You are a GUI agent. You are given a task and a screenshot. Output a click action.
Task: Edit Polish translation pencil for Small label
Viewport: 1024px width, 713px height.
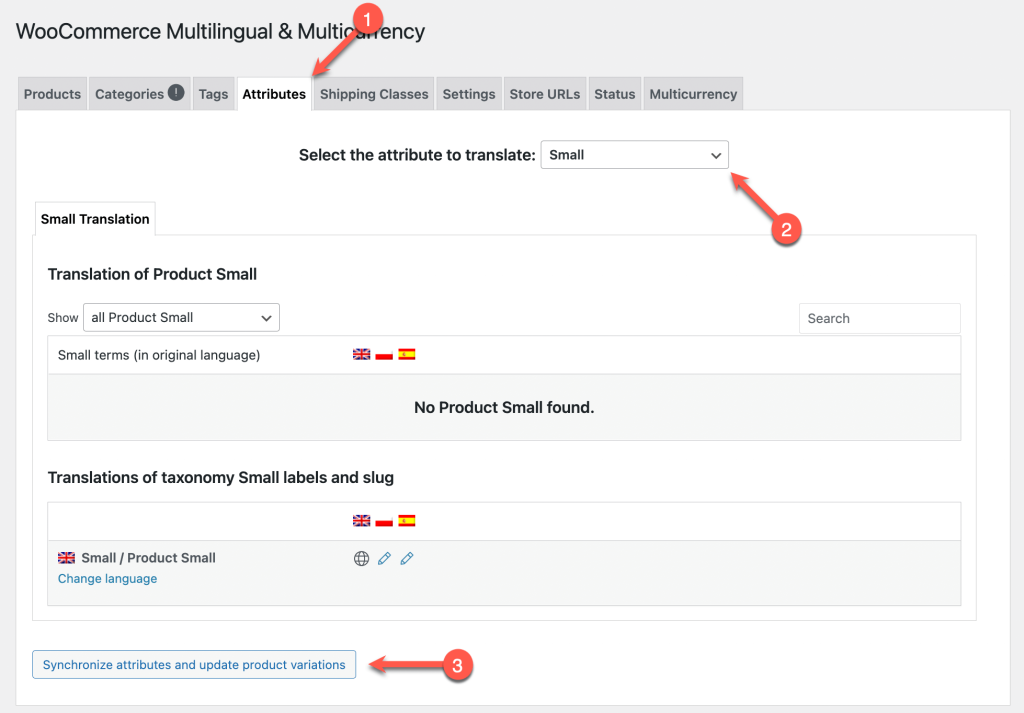pos(384,558)
